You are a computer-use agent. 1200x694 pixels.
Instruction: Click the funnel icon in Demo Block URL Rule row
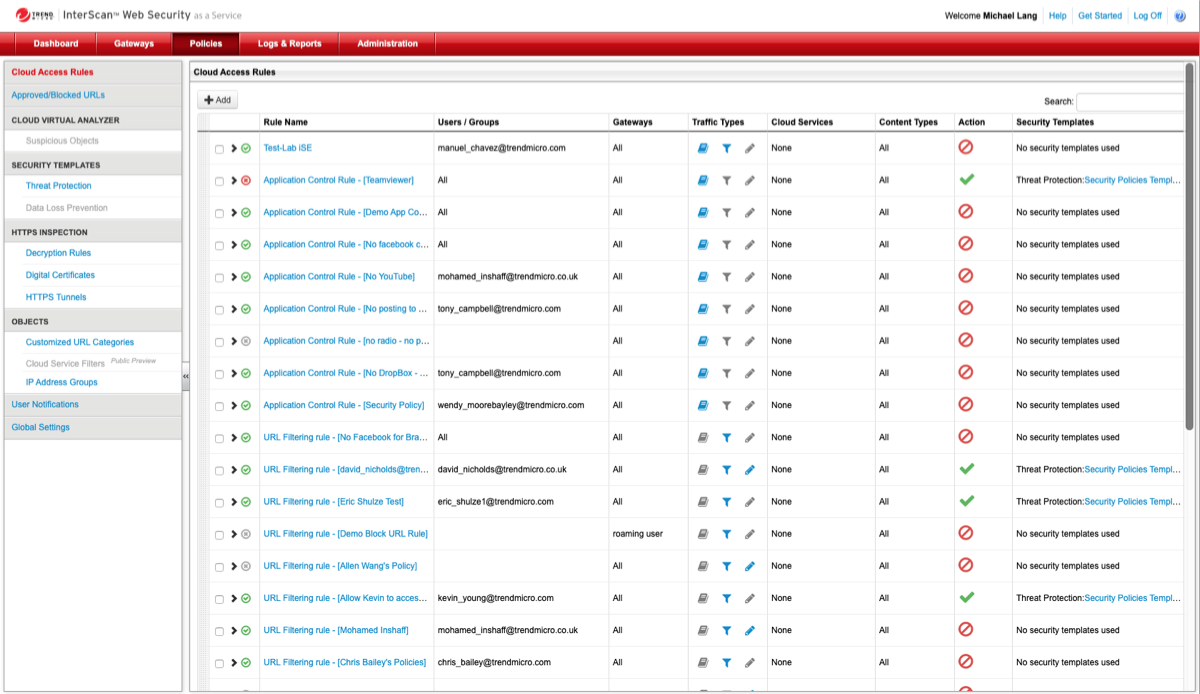[x=727, y=534]
